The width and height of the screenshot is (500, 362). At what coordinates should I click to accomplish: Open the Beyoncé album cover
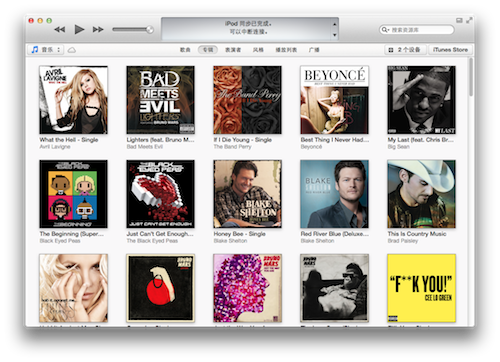[334, 100]
